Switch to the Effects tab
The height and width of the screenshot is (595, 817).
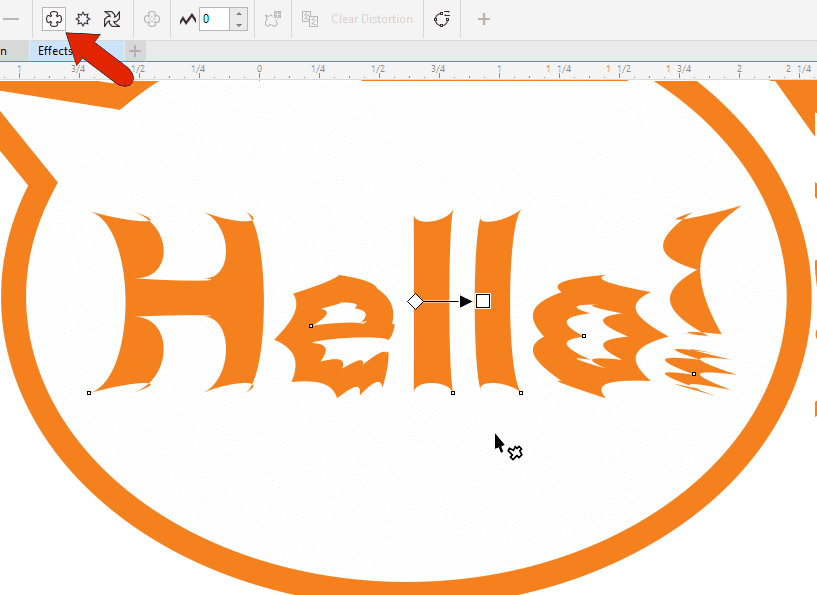point(55,51)
